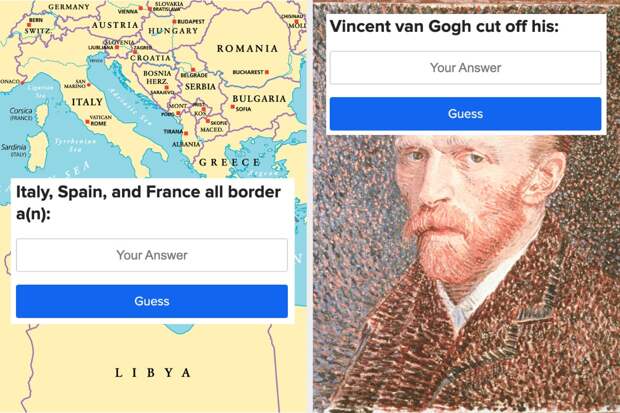The width and height of the screenshot is (620, 413).
Task: Click the Guess button below the map question
Action: pyautogui.click(x=152, y=301)
